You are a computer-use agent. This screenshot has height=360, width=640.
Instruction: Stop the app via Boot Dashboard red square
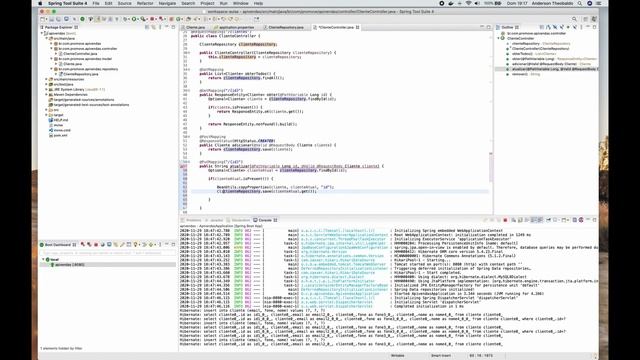(96, 244)
